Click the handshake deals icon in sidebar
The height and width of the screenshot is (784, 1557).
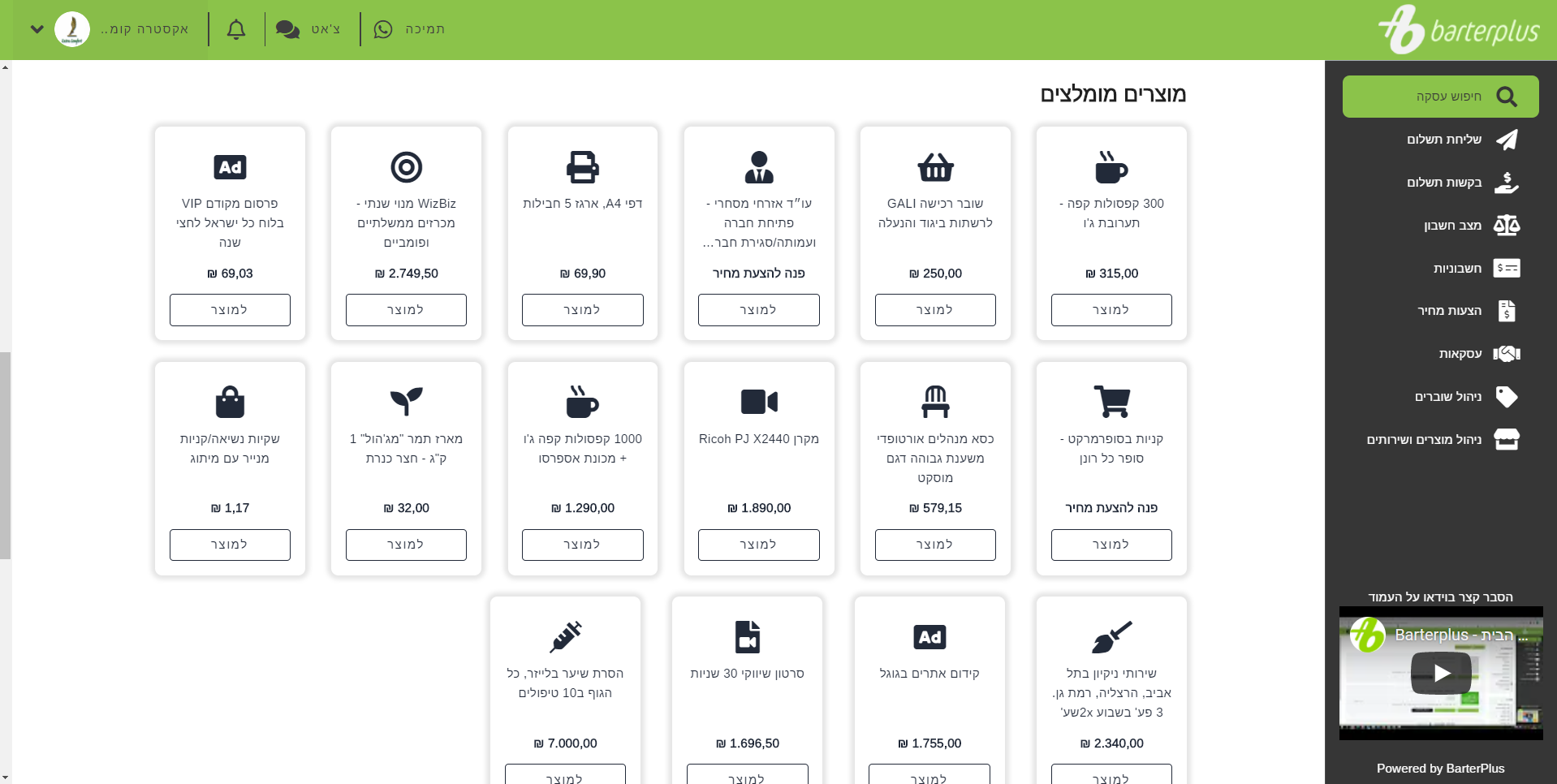1506,354
